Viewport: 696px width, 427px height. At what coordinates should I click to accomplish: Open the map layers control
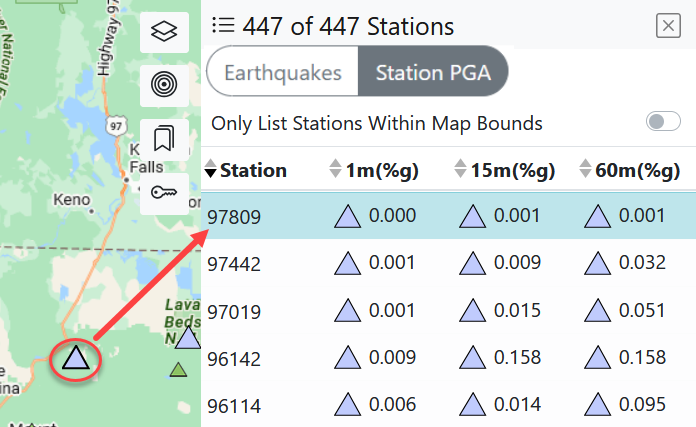click(x=164, y=33)
